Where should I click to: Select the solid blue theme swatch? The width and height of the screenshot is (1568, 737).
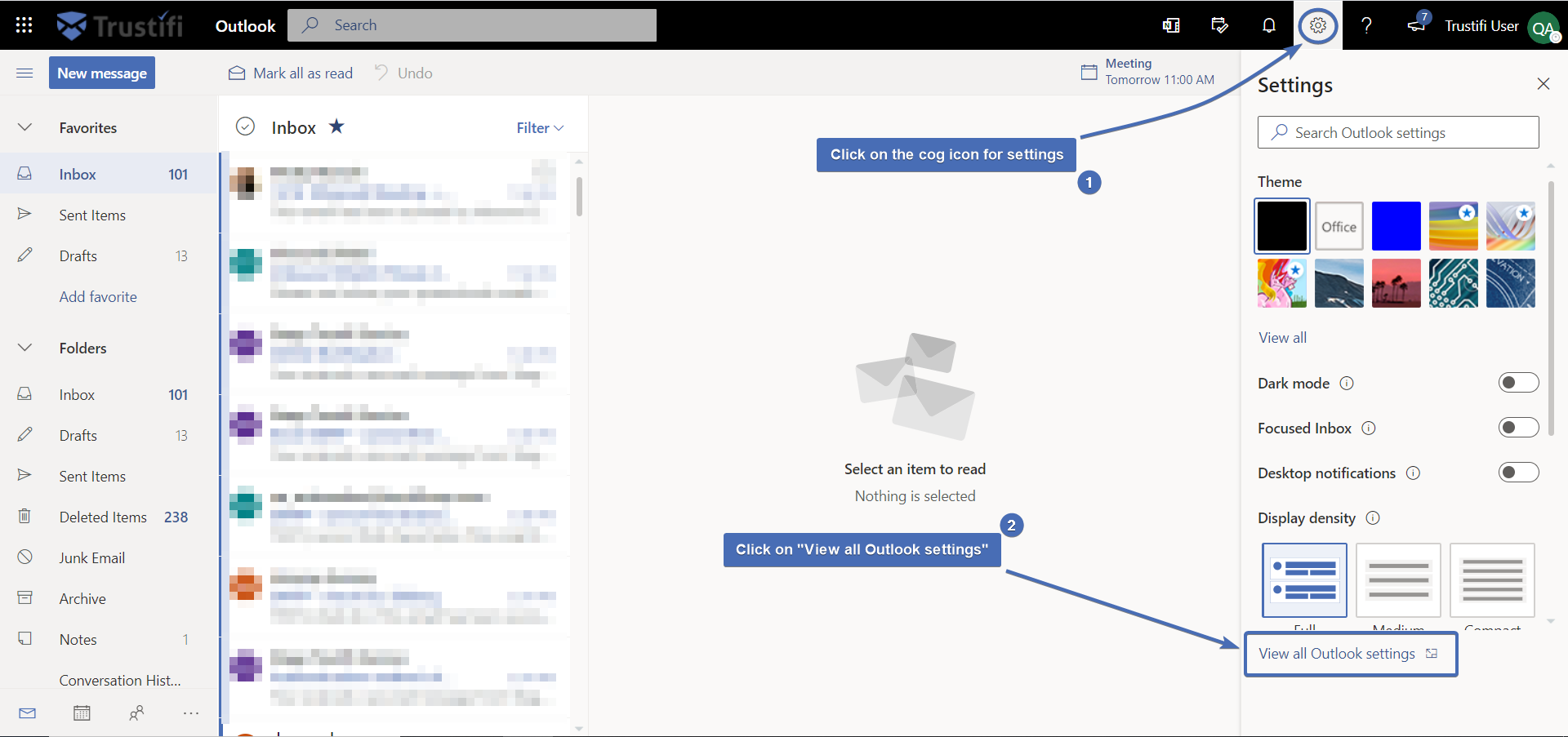[x=1396, y=226]
